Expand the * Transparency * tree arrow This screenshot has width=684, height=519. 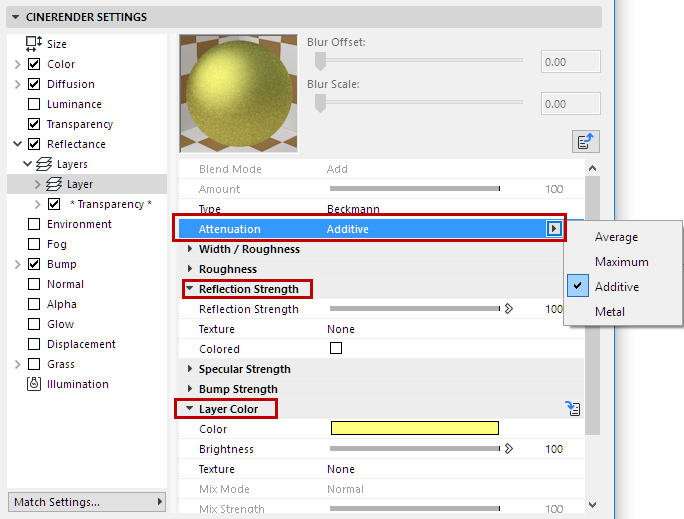(38, 204)
